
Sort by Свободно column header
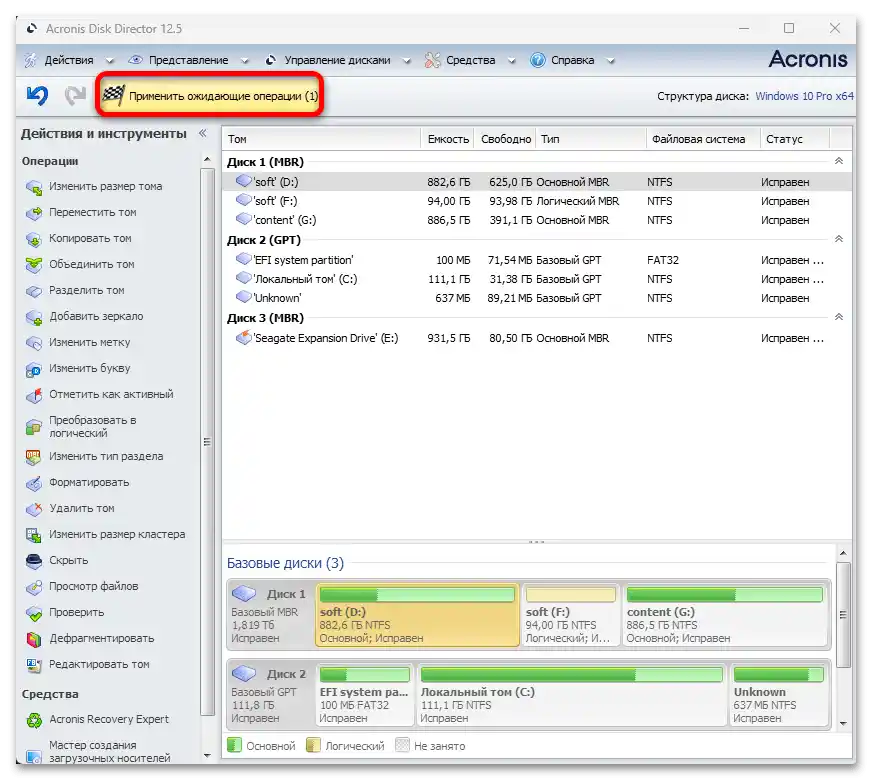coord(505,139)
